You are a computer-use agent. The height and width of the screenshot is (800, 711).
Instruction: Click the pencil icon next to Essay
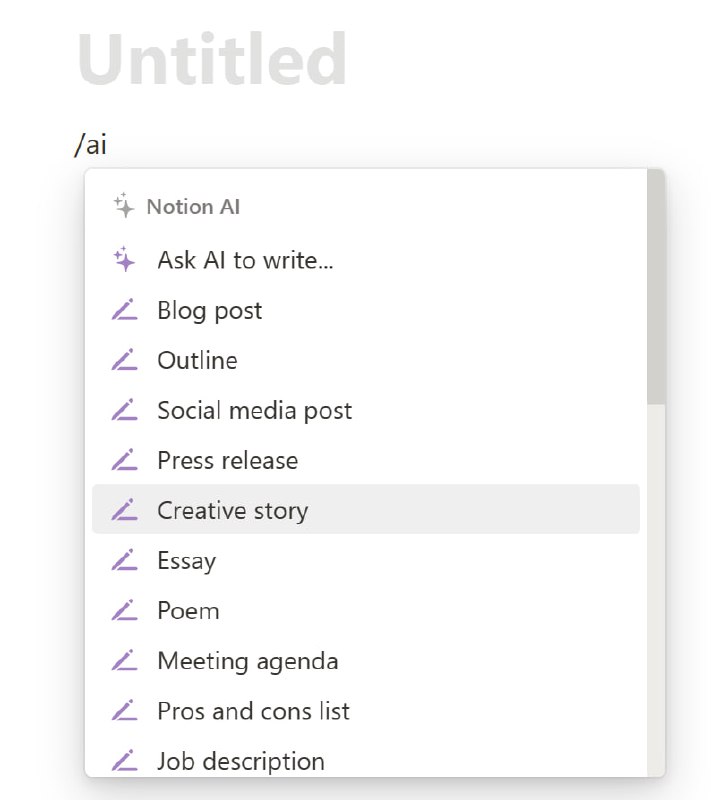coord(124,560)
